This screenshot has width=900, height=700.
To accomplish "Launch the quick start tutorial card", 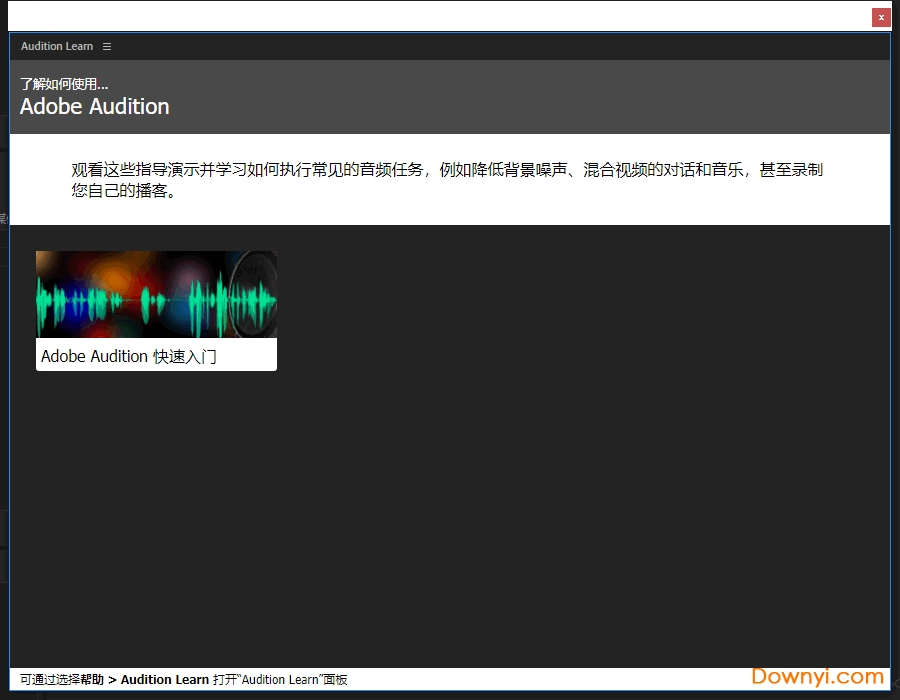I will tap(156, 310).
